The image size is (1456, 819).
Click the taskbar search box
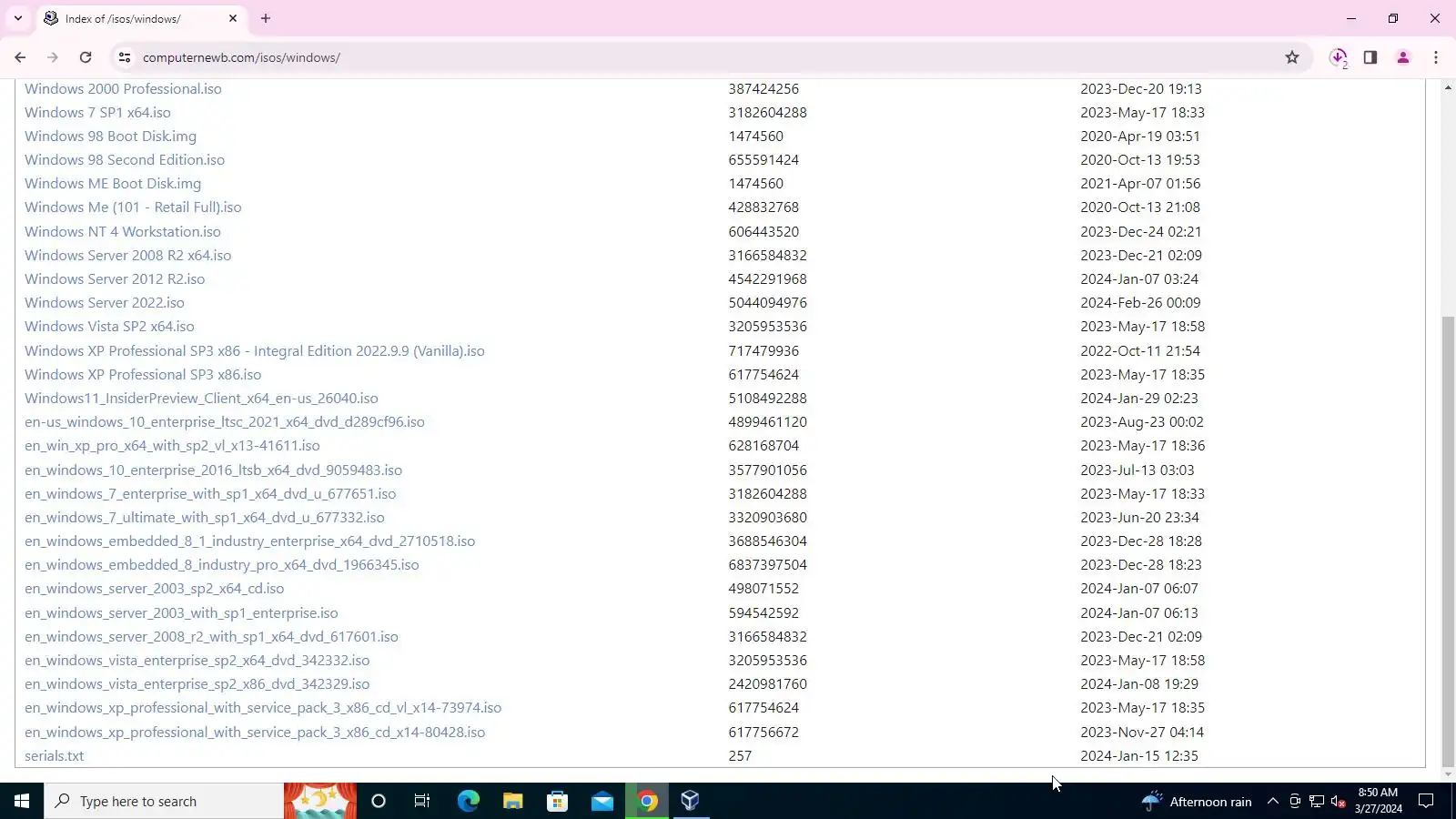tap(164, 801)
